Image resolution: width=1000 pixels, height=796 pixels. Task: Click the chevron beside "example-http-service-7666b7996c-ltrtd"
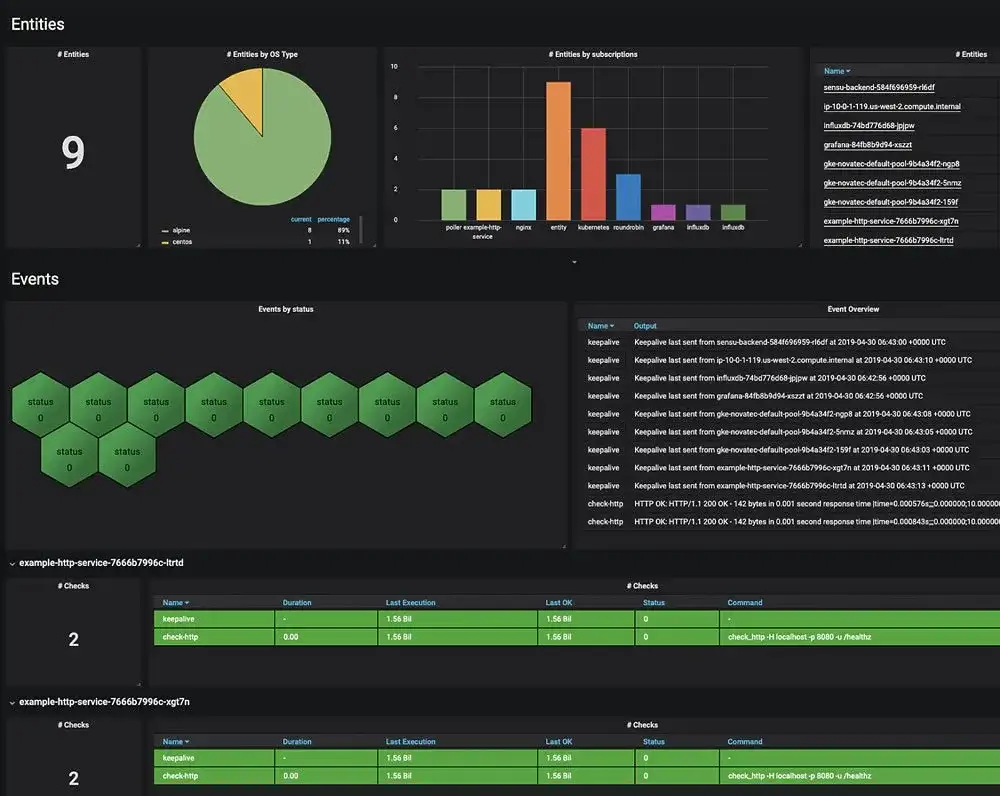point(12,562)
